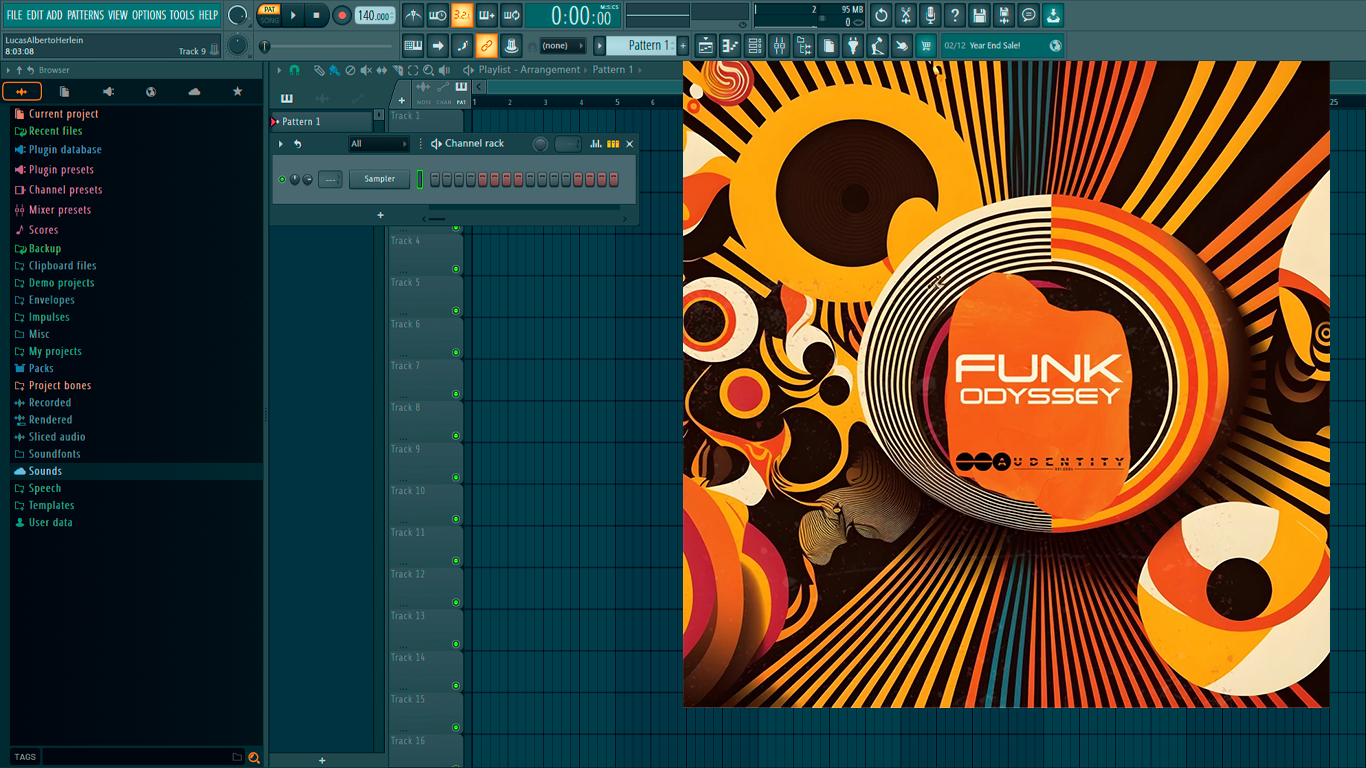Click the microphone one-click recording icon
1366x768 pixels.
point(931,15)
